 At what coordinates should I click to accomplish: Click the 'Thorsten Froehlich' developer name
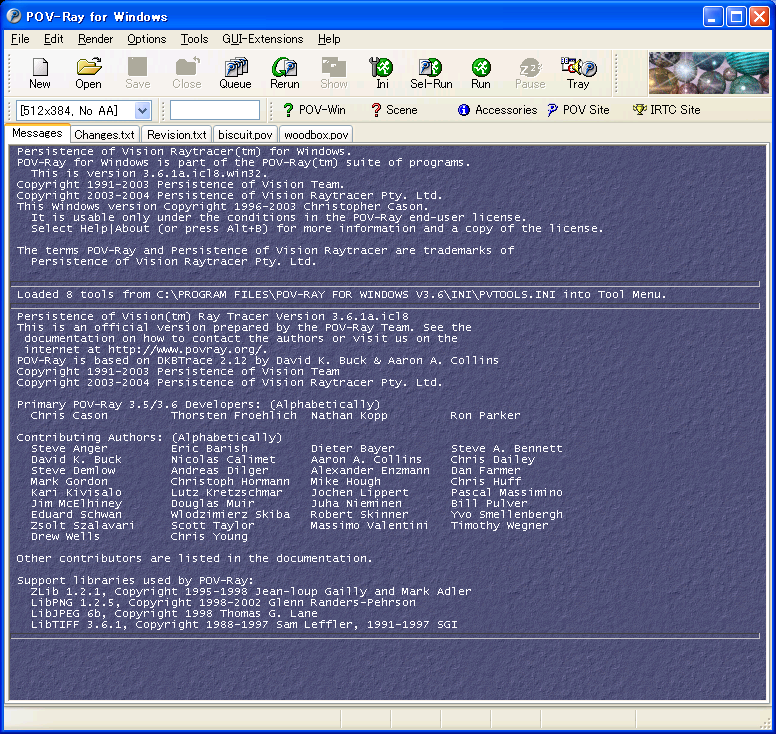234,416
